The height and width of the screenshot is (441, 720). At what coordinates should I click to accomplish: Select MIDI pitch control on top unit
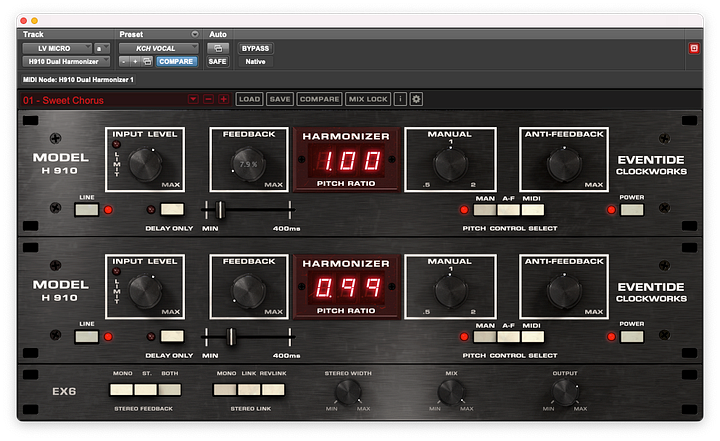click(533, 210)
